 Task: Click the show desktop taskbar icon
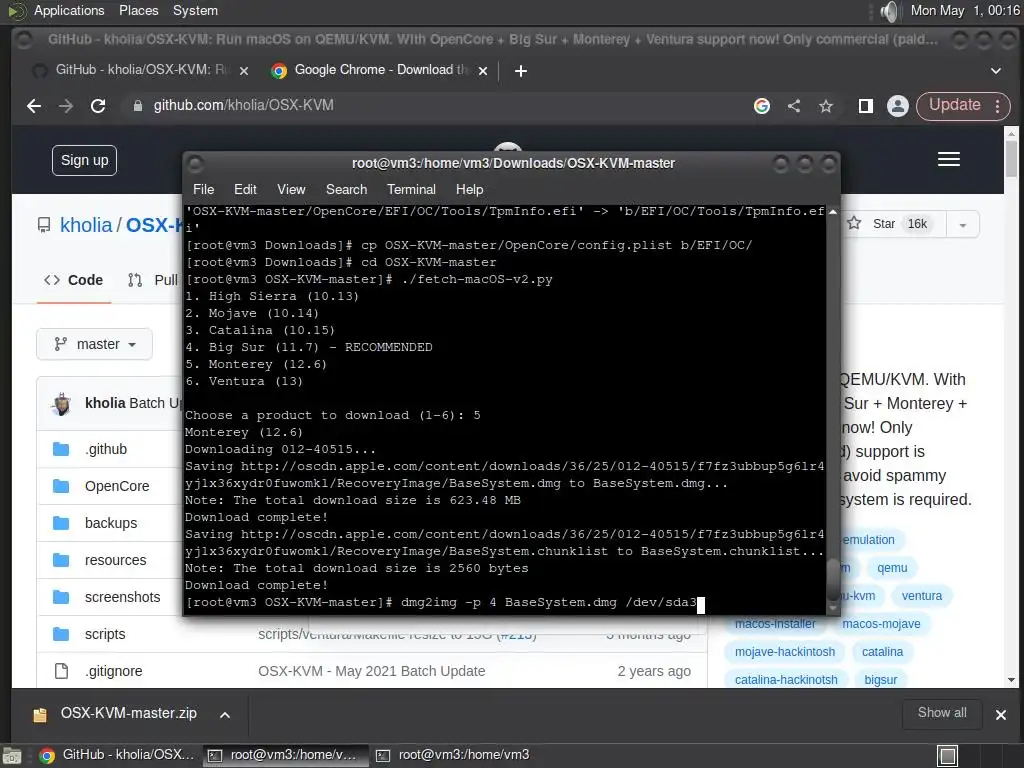click(x=948, y=756)
